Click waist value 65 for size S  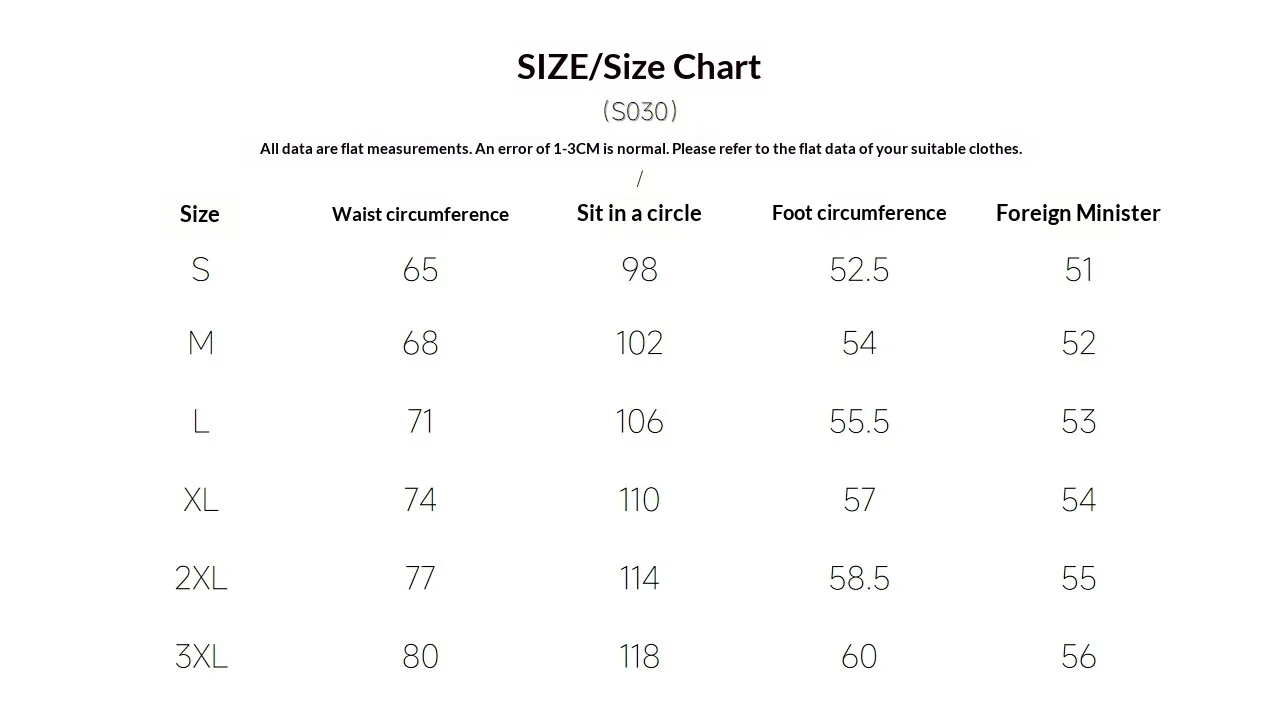point(420,270)
